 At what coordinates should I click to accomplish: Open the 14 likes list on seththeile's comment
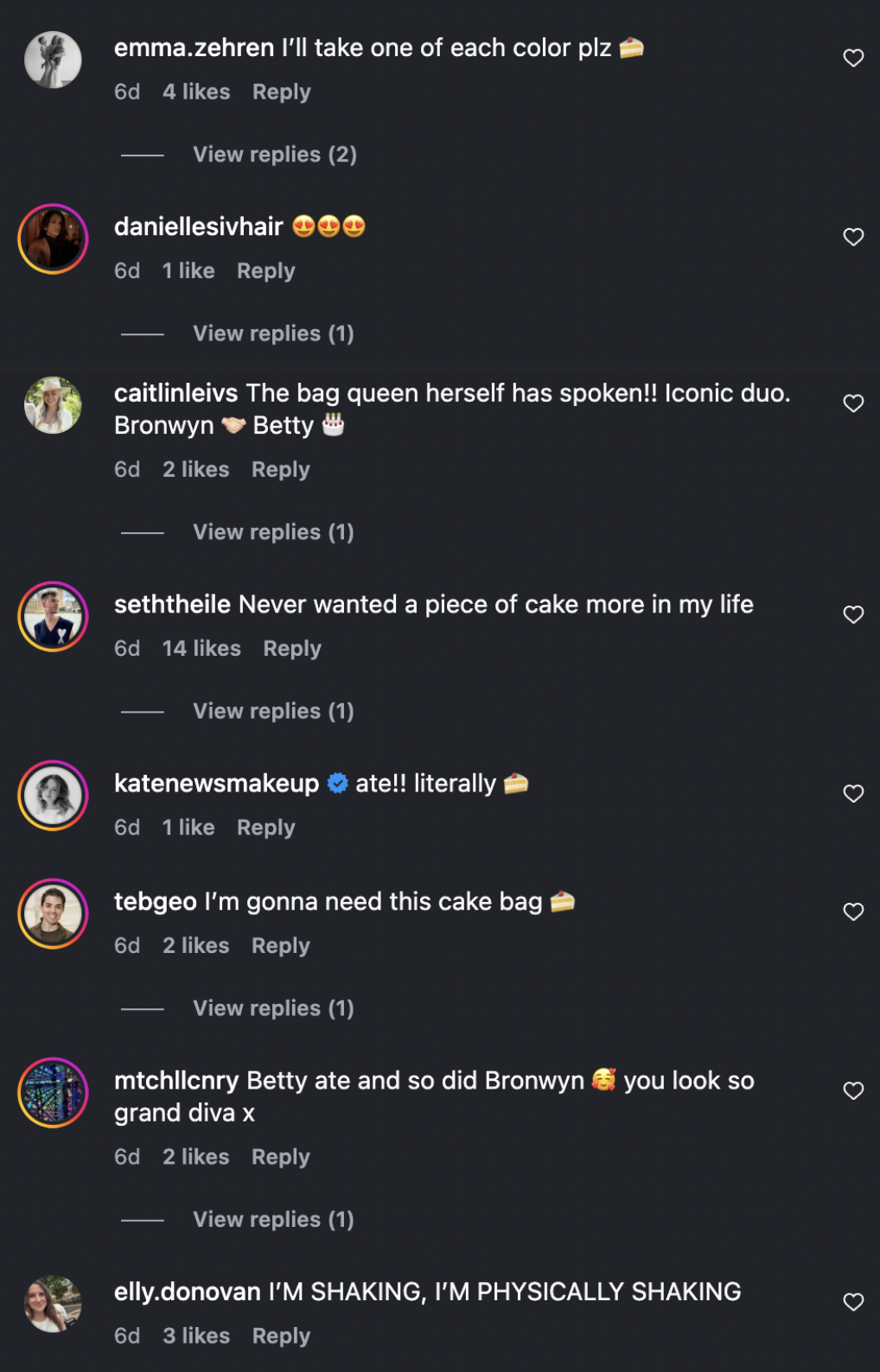[201, 648]
